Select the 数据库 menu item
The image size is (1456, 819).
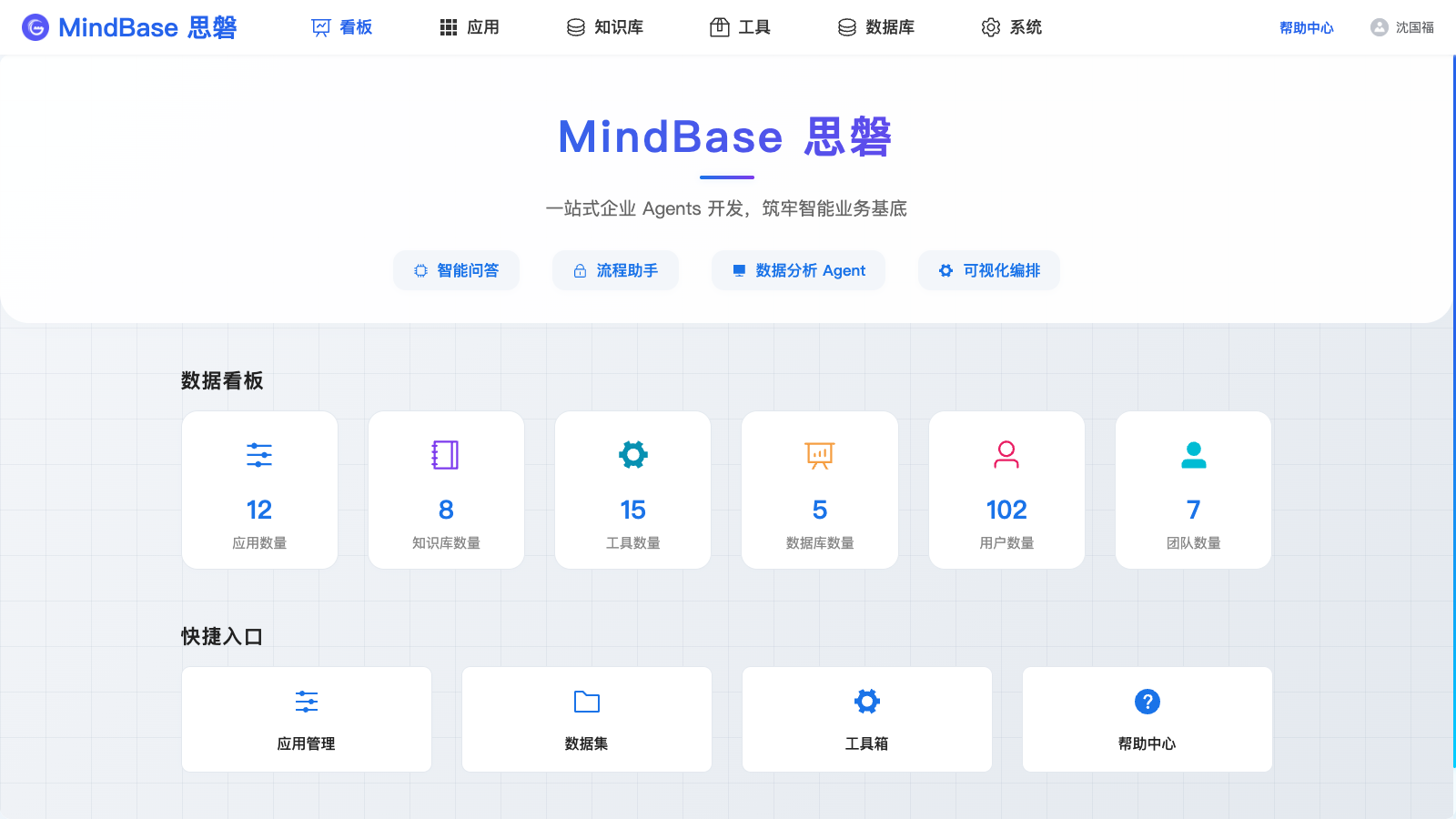(876, 27)
